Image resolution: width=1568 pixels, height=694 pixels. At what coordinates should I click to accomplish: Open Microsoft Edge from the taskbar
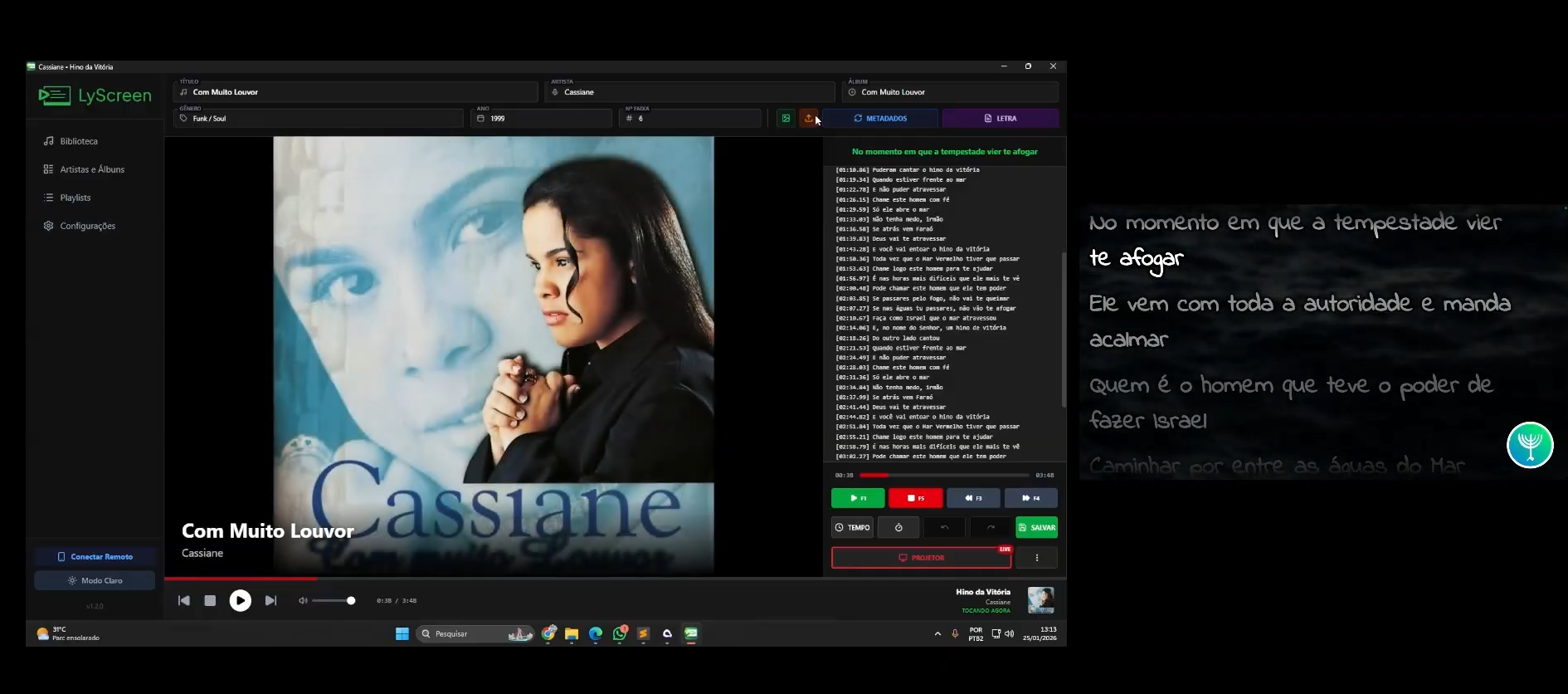point(596,634)
